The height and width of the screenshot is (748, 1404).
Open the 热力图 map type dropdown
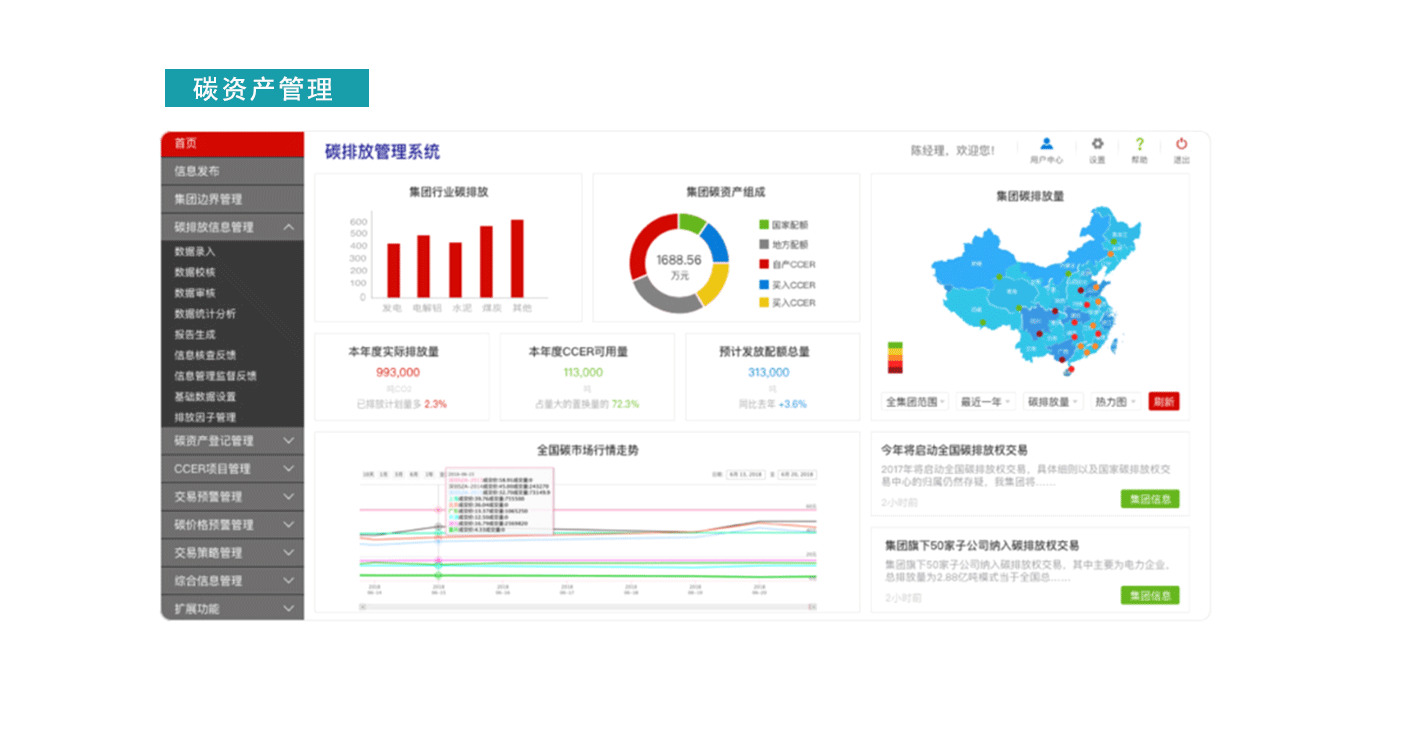click(x=1115, y=401)
